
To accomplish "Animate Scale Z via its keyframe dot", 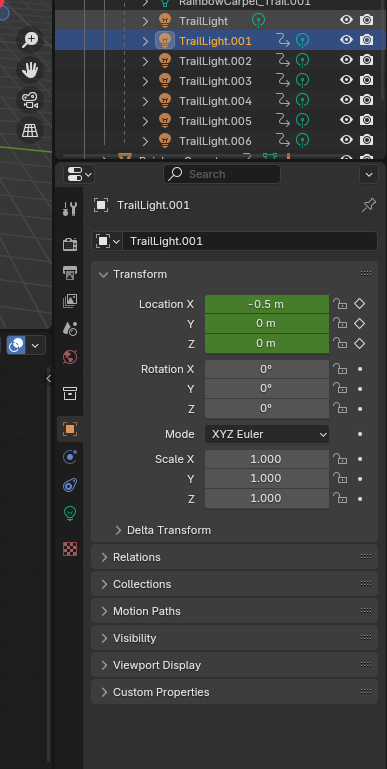I will (360, 499).
